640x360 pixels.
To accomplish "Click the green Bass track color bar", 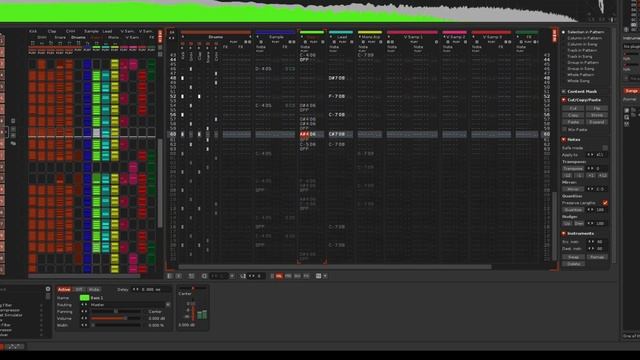I will coord(312,32).
